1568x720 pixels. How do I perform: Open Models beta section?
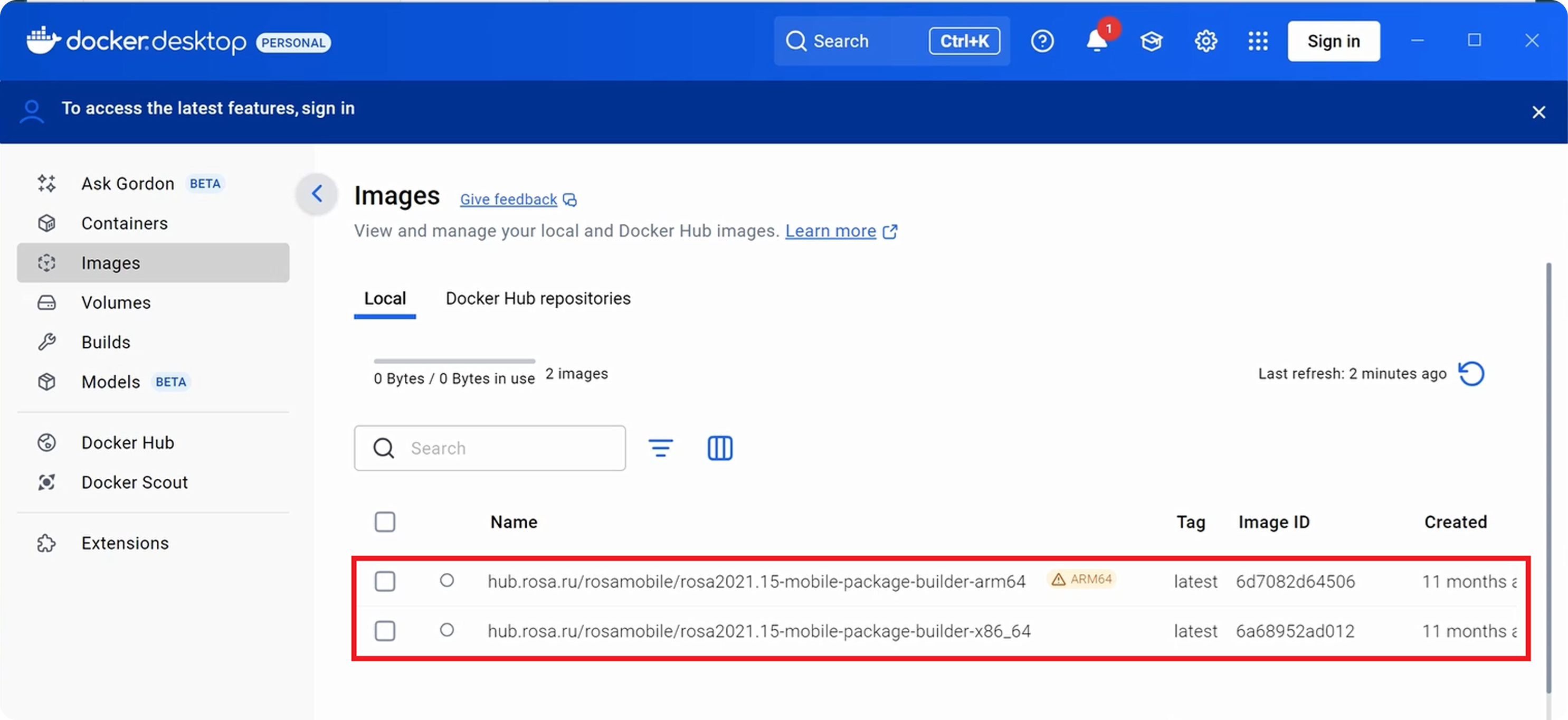(x=153, y=381)
